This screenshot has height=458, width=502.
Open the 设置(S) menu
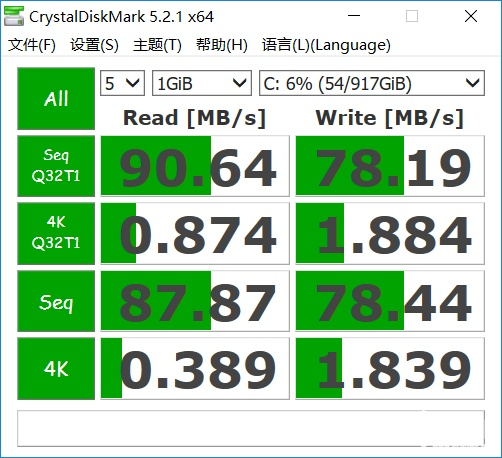[x=94, y=45]
